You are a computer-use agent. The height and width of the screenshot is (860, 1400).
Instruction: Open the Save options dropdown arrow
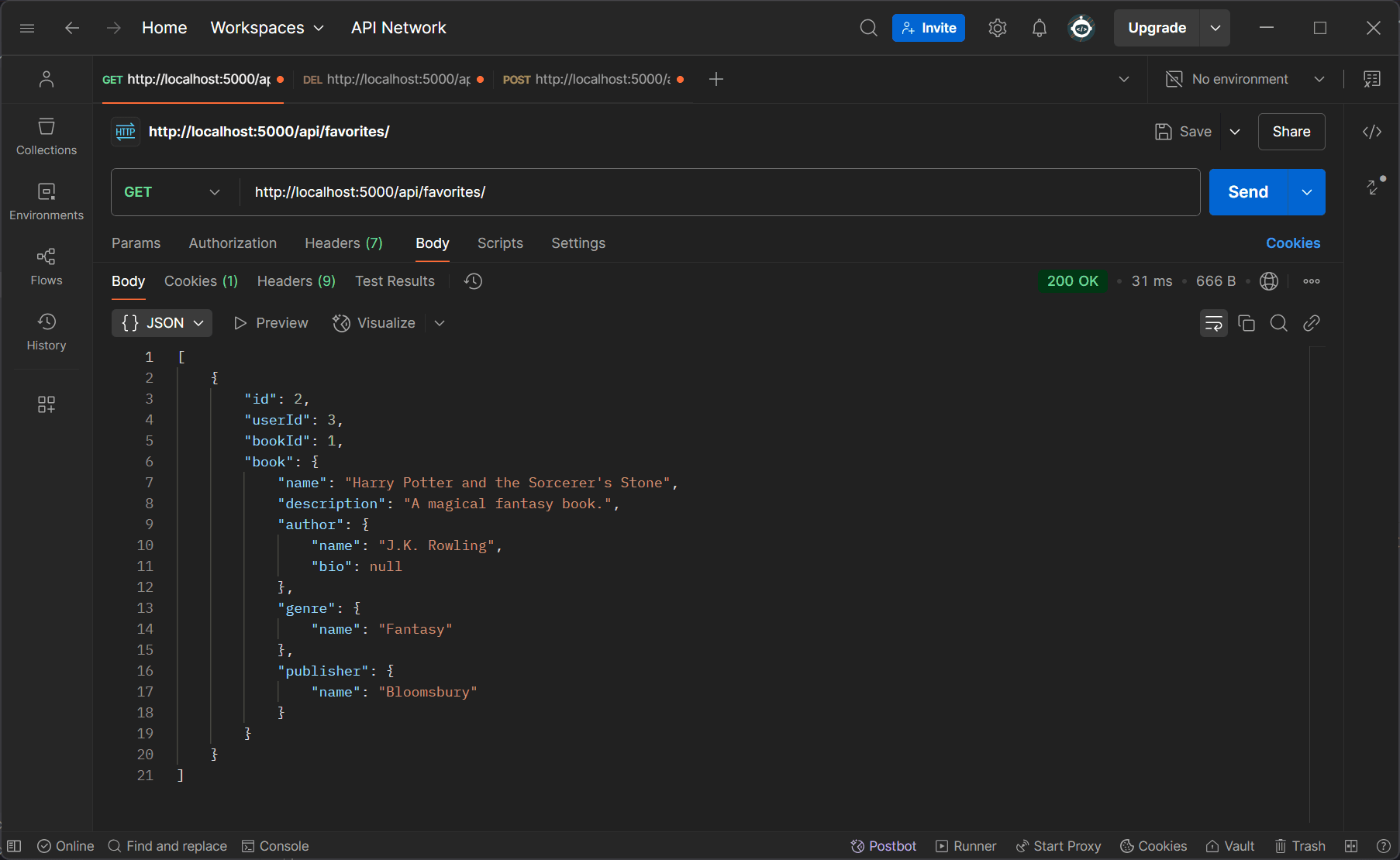click(1235, 132)
